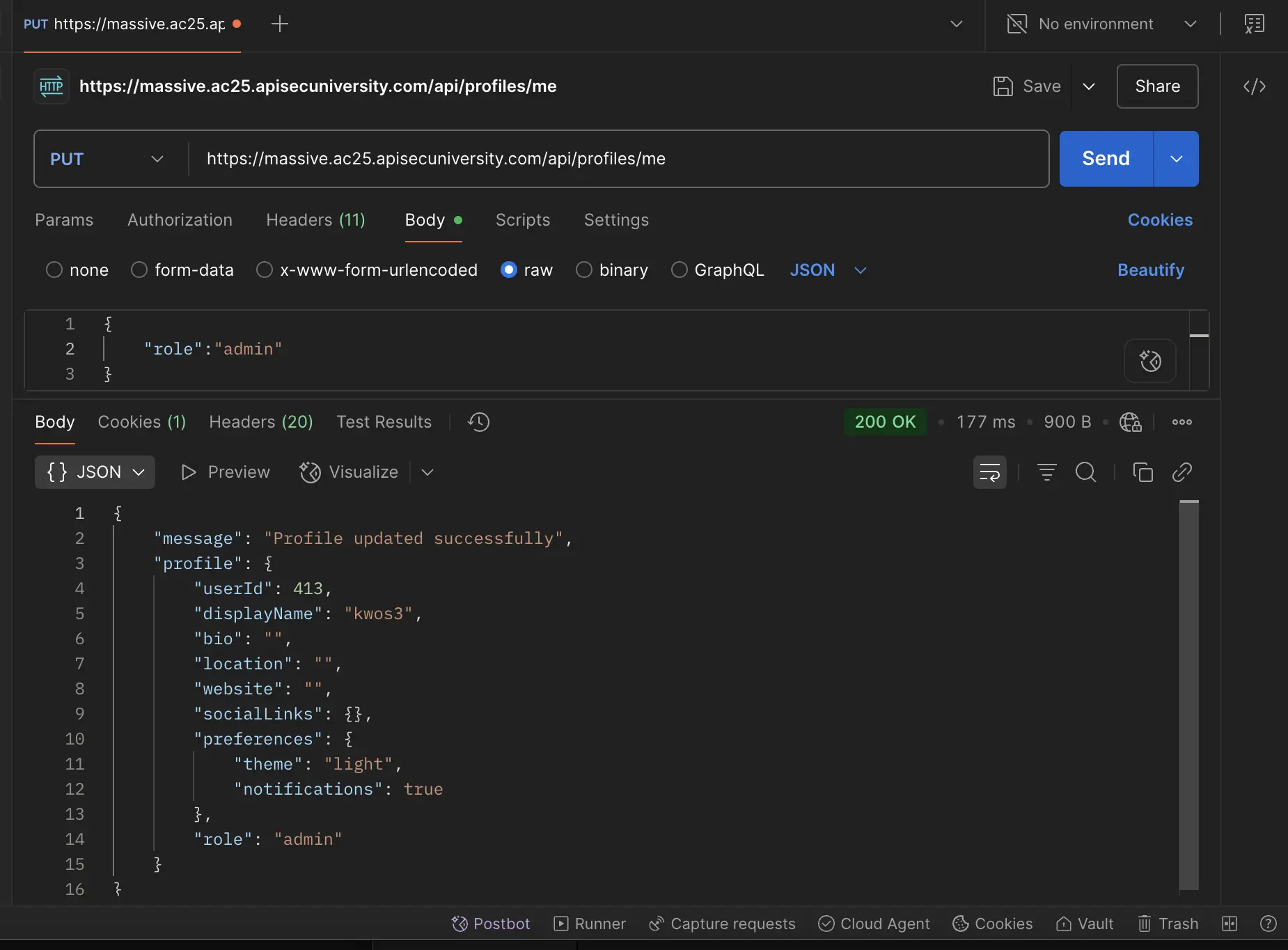Select the GraphQL body radio
This screenshot has height=950, width=1288.
[x=680, y=270]
